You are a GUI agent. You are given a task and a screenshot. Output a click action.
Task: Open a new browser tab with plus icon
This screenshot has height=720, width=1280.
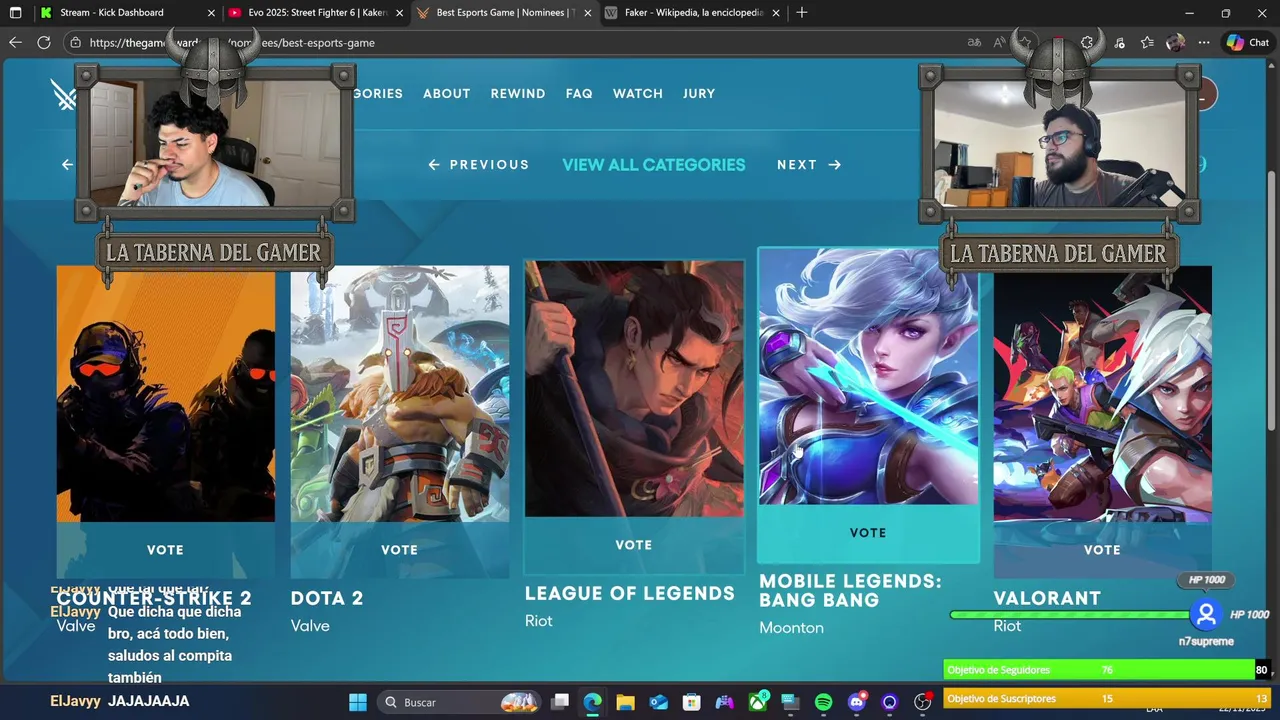point(802,13)
